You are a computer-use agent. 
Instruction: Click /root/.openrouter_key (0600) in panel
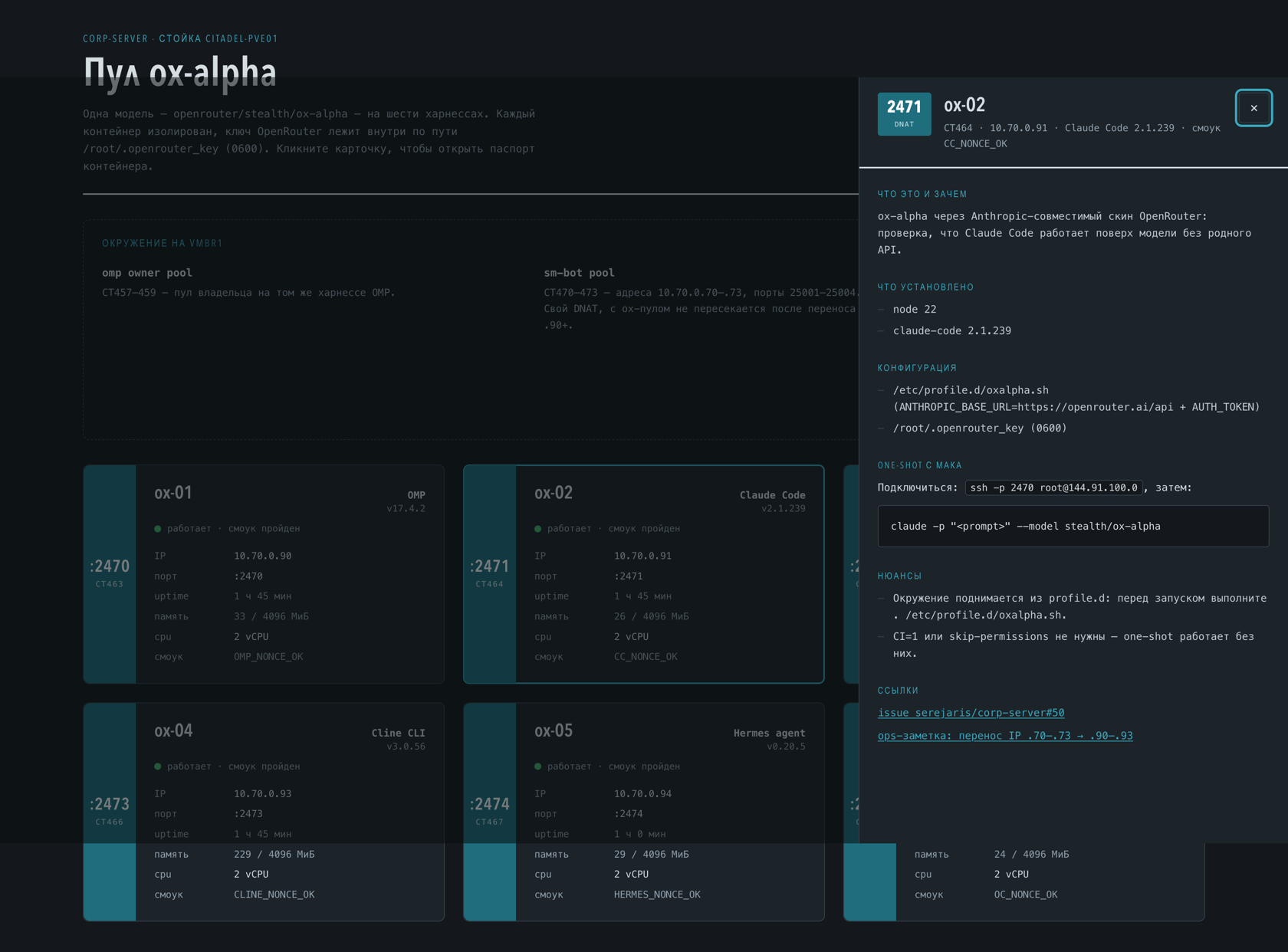point(980,428)
